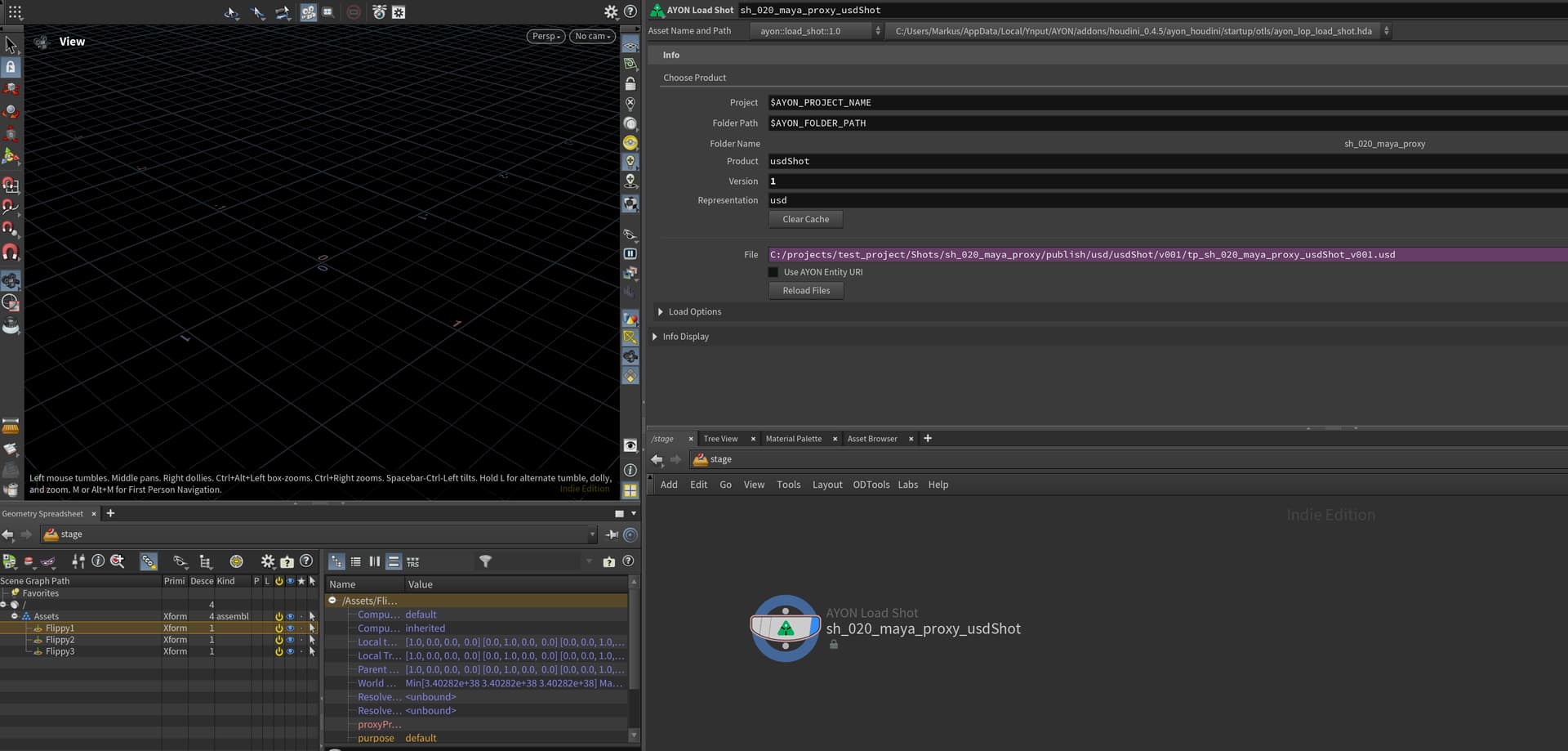Open viewport display options gear icon
The width and height of the screenshot is (1568, 751).
(611, 11)
